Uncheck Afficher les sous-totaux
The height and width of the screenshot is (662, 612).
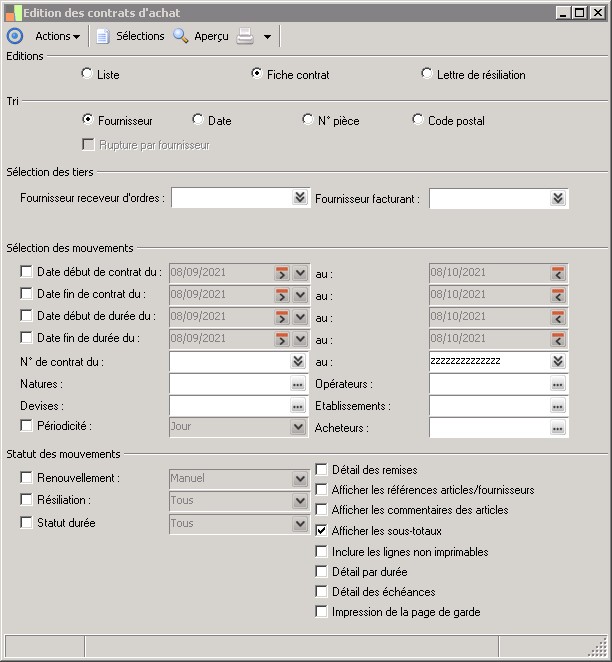pos(322,530)
